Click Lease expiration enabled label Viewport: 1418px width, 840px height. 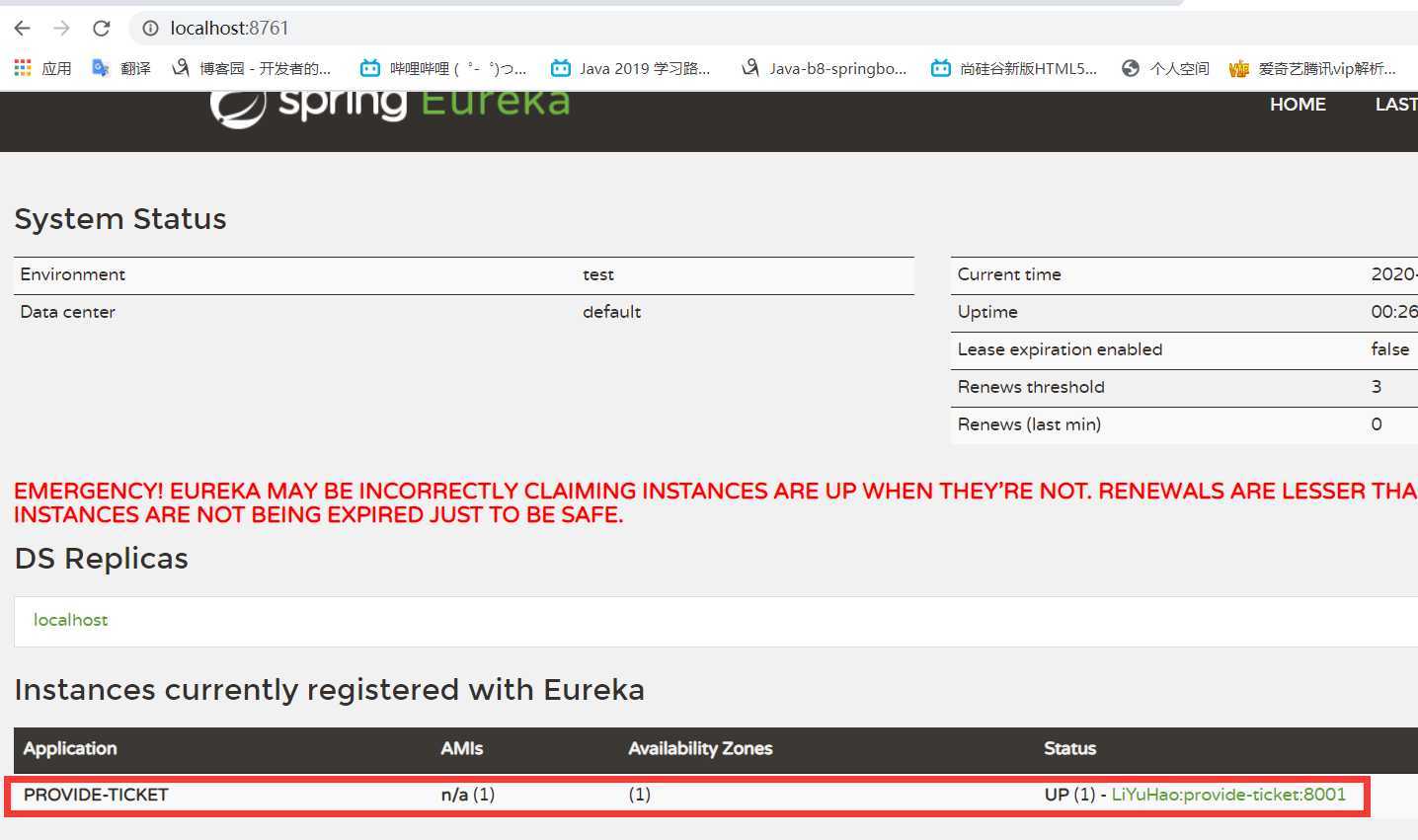1060,349
